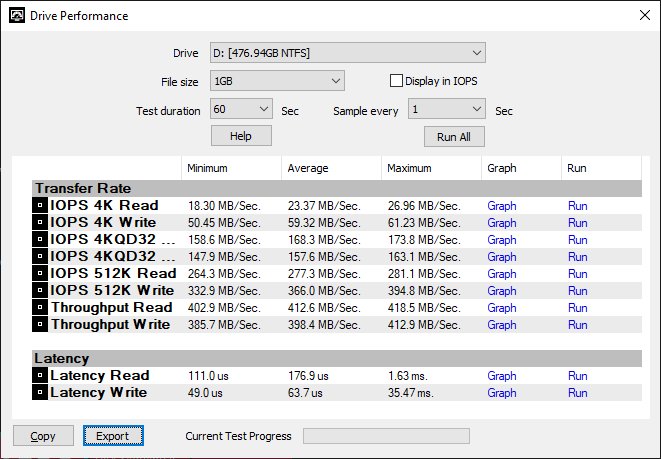
Task: Click the IOPS 4K Read row icon
Action: pyautogui.click(x=40, y=205)
